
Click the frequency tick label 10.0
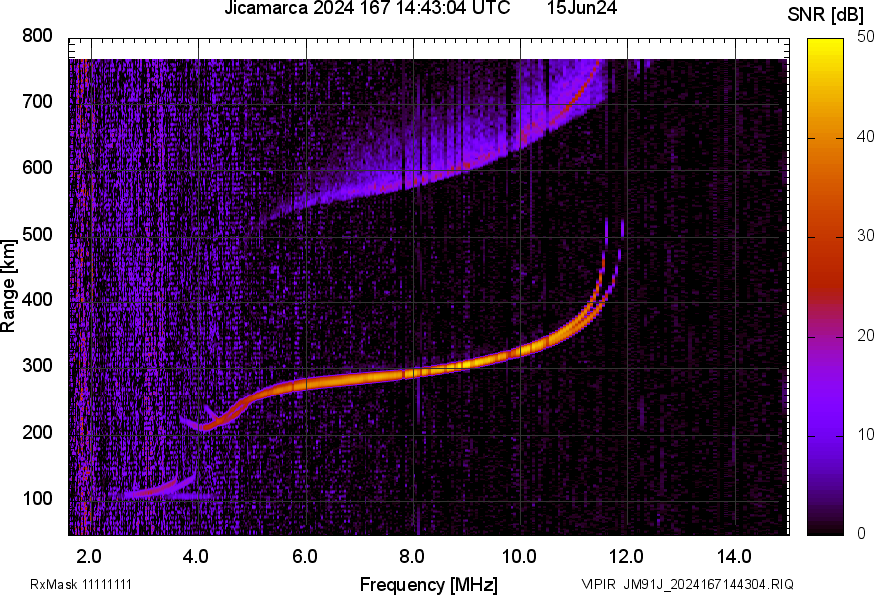519,557
